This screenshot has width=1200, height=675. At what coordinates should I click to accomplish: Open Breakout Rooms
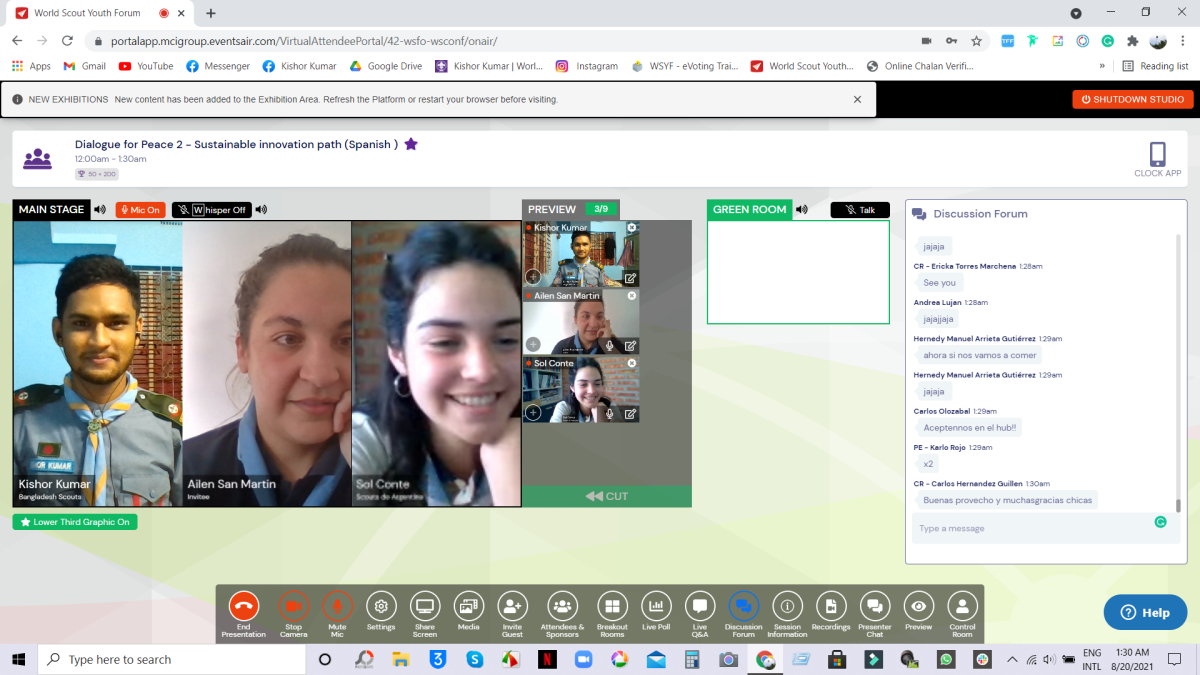coord(612,606)
